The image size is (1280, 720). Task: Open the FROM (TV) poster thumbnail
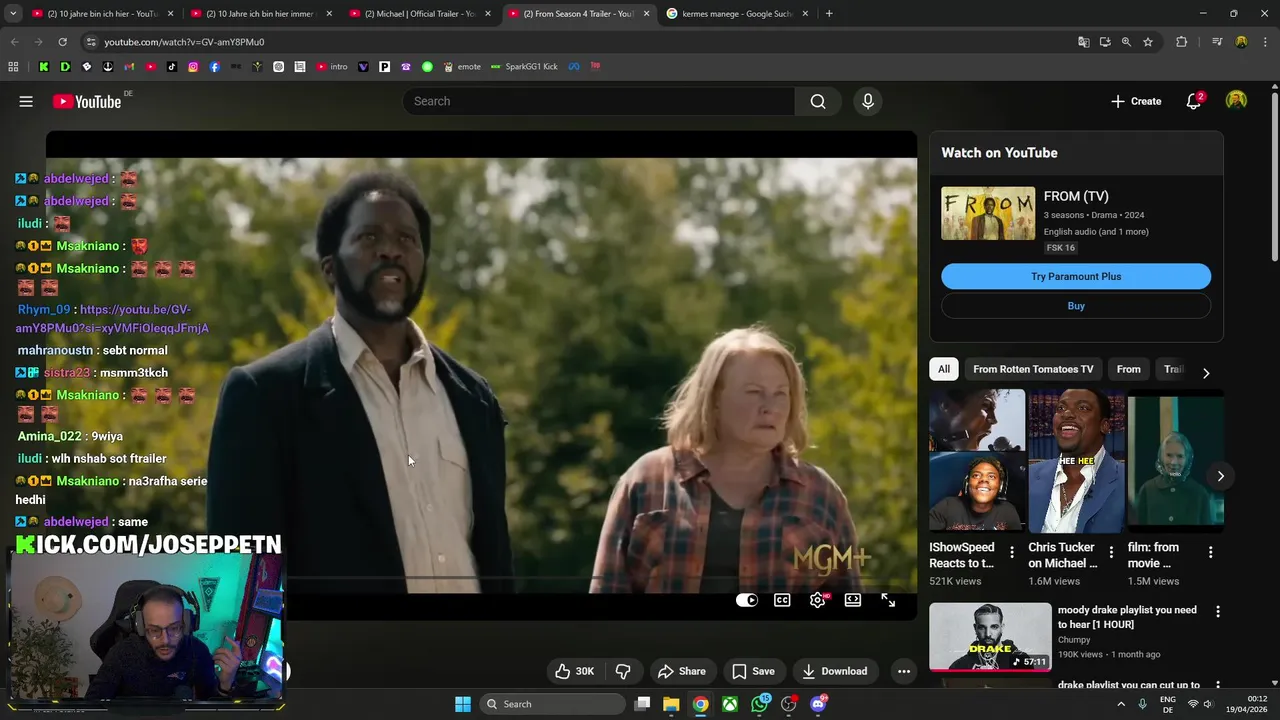[x=988, y=213]
